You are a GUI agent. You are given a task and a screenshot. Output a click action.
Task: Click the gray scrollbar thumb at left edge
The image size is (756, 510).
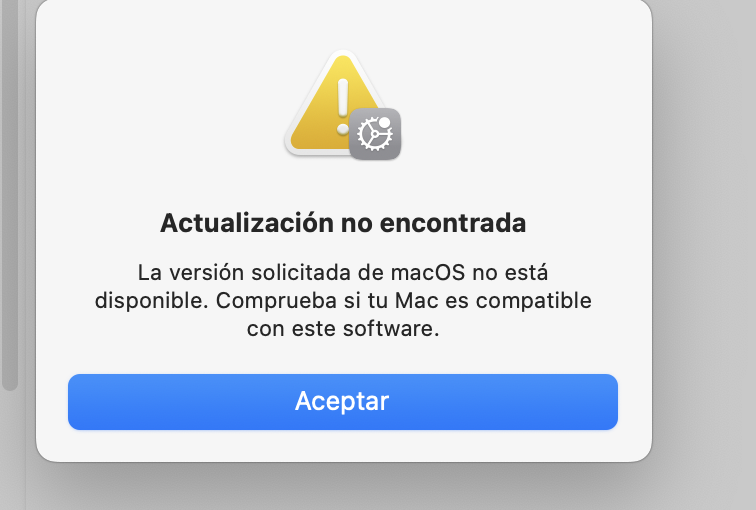point(10,193)
